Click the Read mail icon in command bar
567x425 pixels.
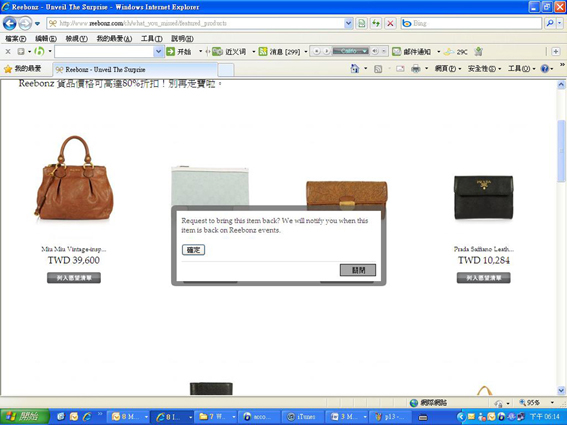400,69
